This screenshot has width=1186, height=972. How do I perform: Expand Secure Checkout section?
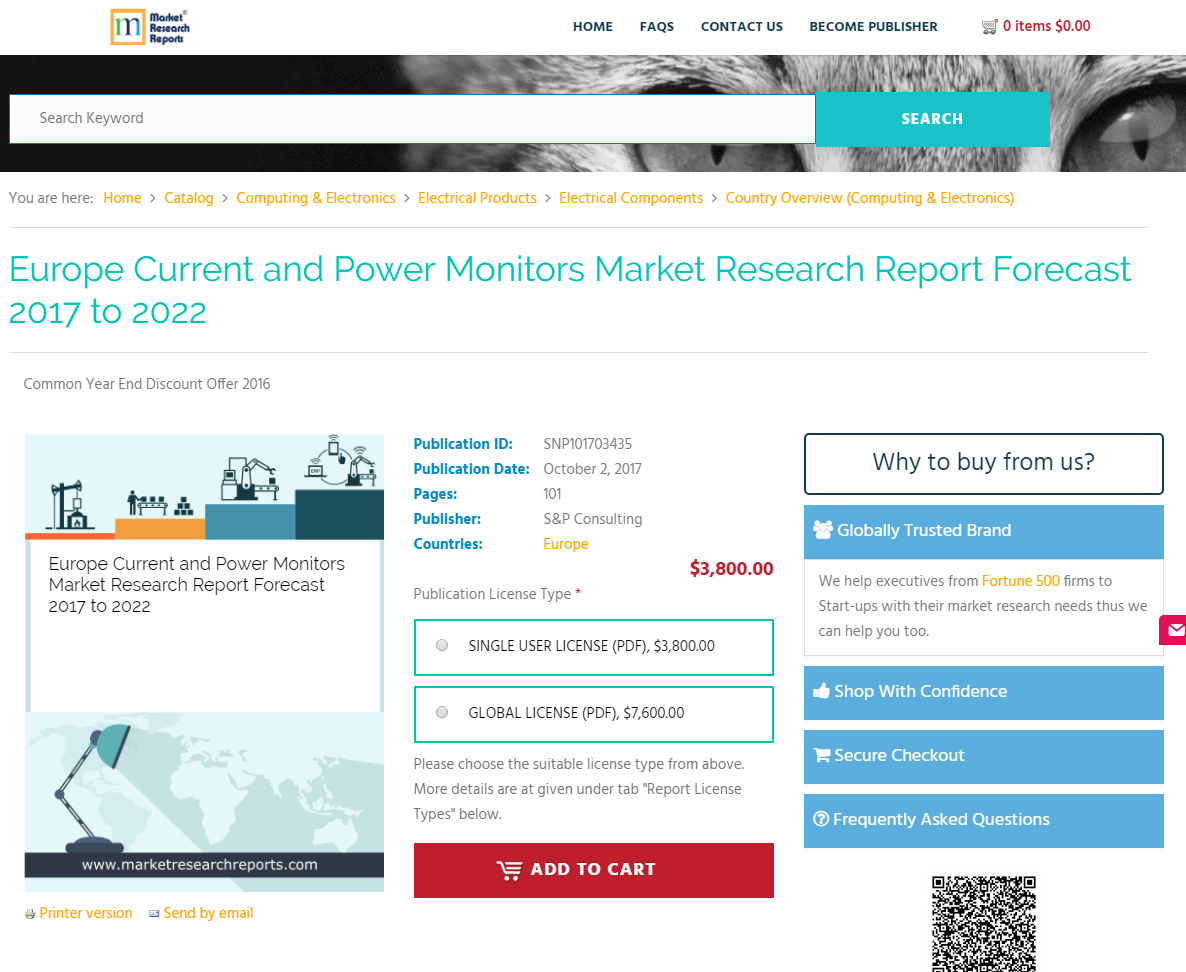pyautogui.click(x=983, y=756)
